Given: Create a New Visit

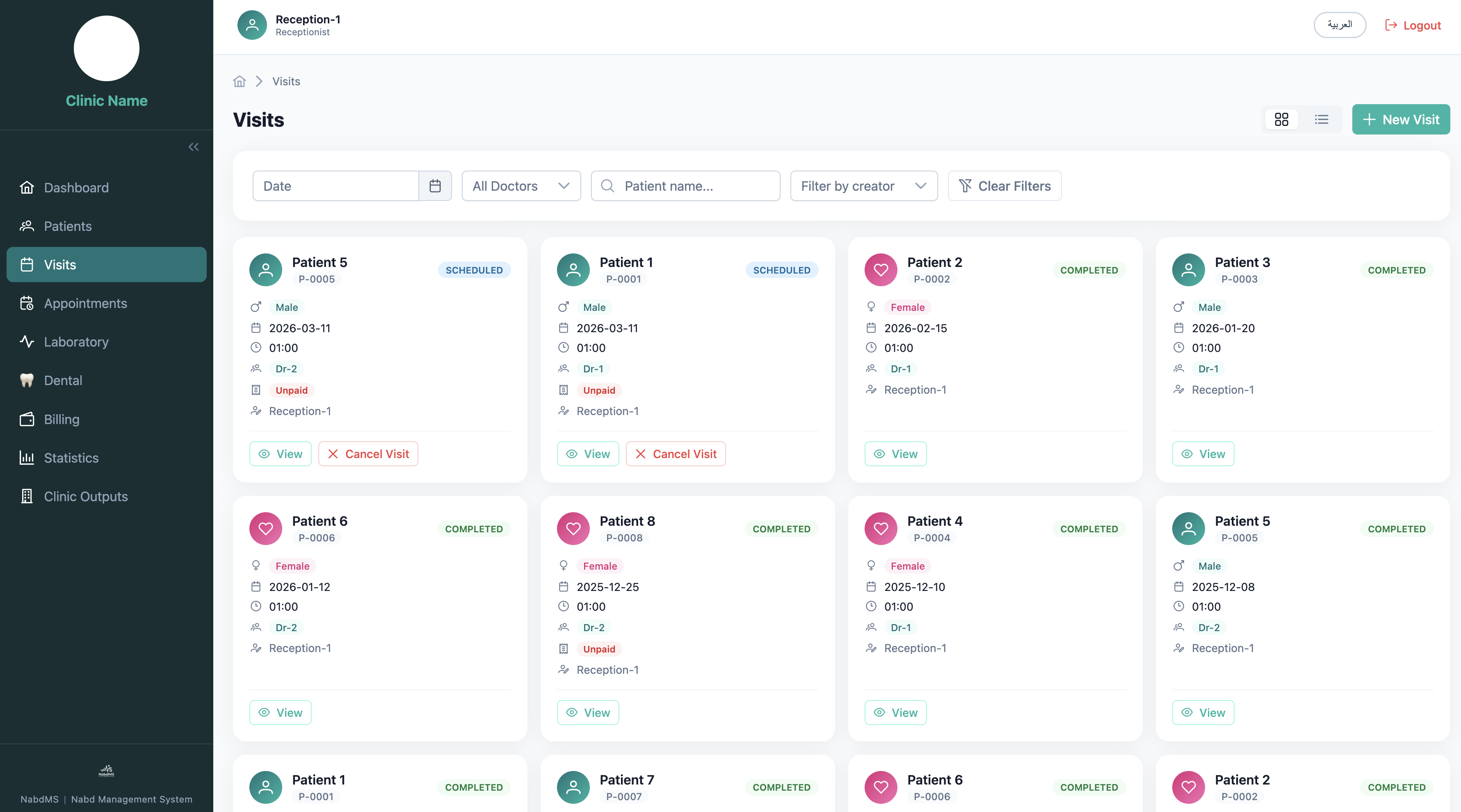Looking at the screenshot, I should 1401,119.
